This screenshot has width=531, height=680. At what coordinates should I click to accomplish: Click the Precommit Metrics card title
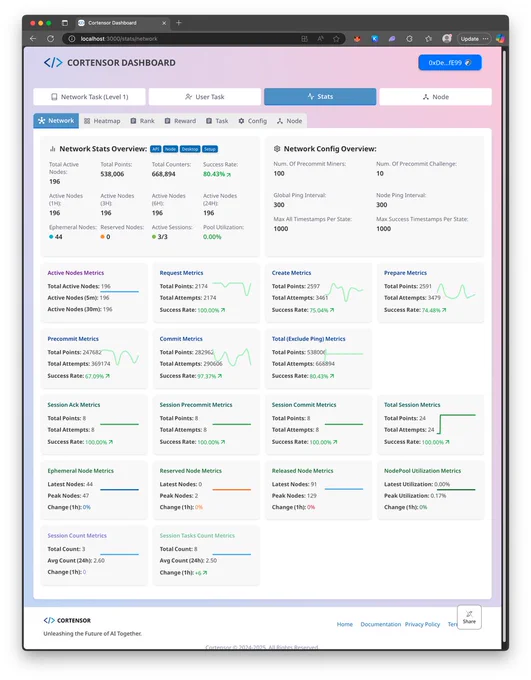pyautogui.click(x=73, y=339)
